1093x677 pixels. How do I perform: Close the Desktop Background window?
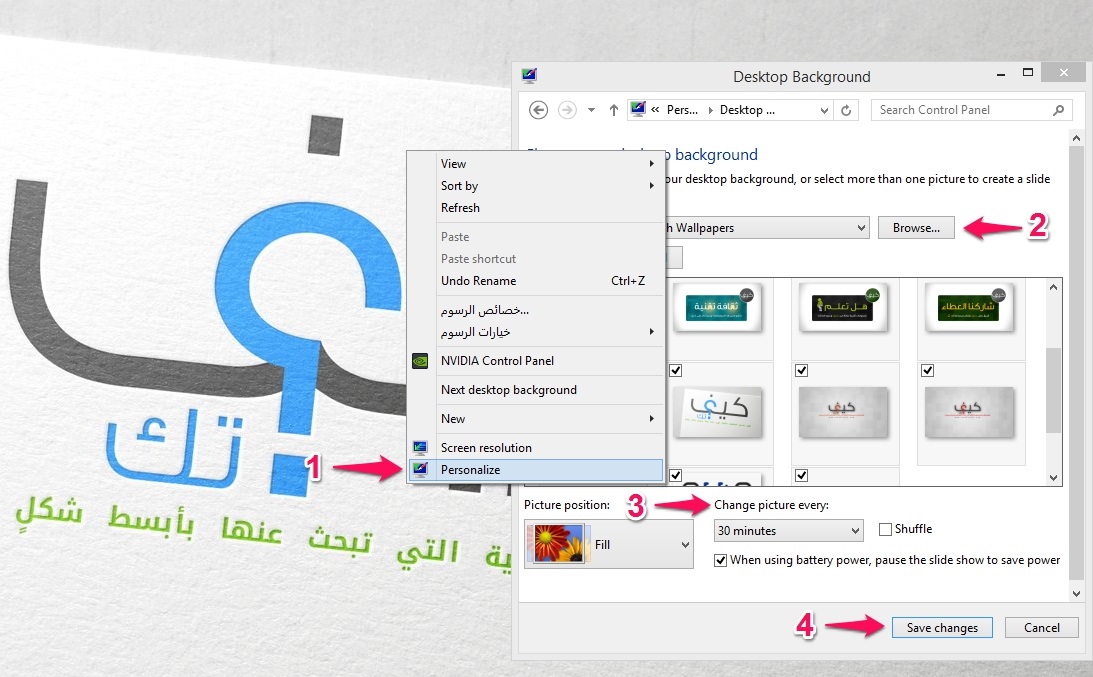(x=1063, y=73)
